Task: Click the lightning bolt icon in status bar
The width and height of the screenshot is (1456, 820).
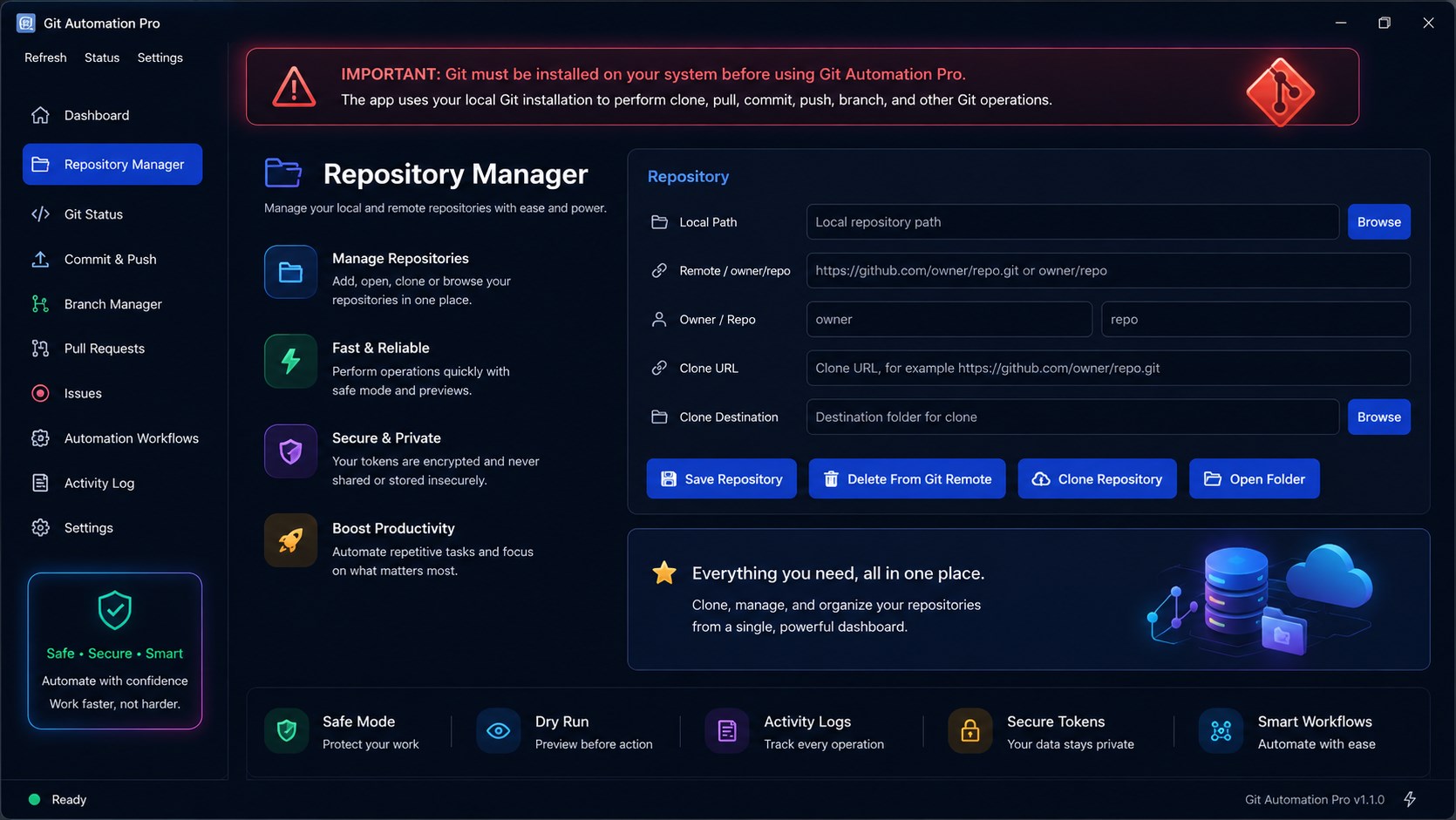Action: coord(1410,799)
